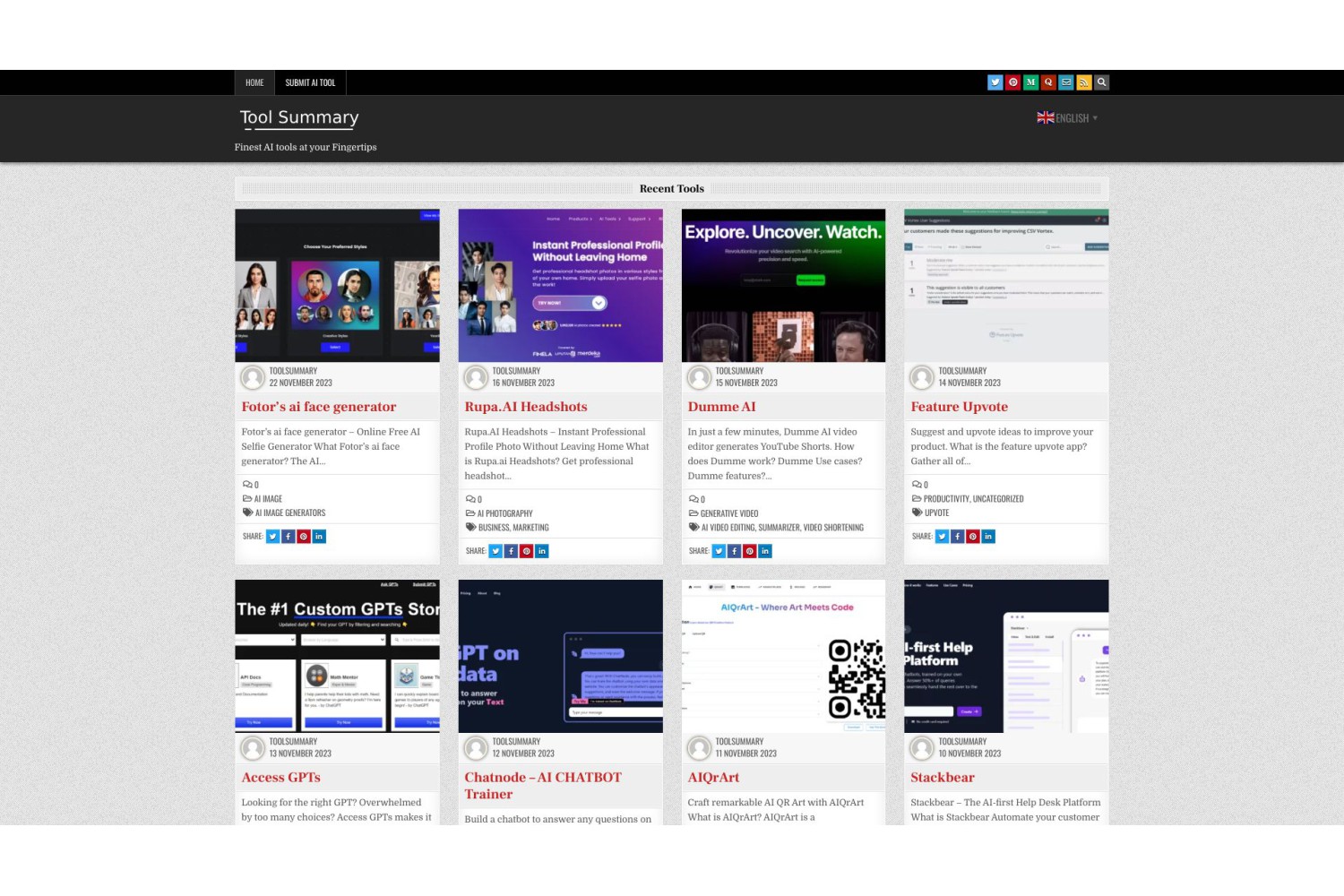Open the Access GPTs title link

point(280,778)
